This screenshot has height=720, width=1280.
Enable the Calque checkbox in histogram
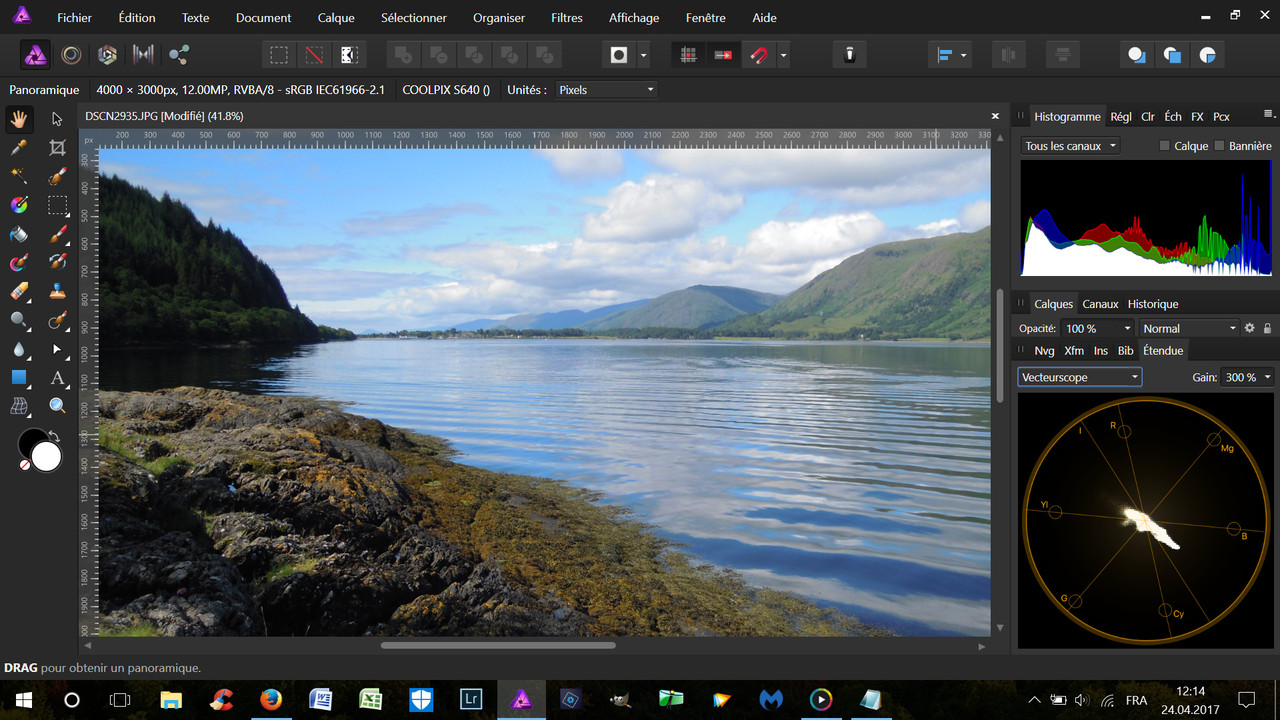pyautogui.click(x=1164, y=146)
